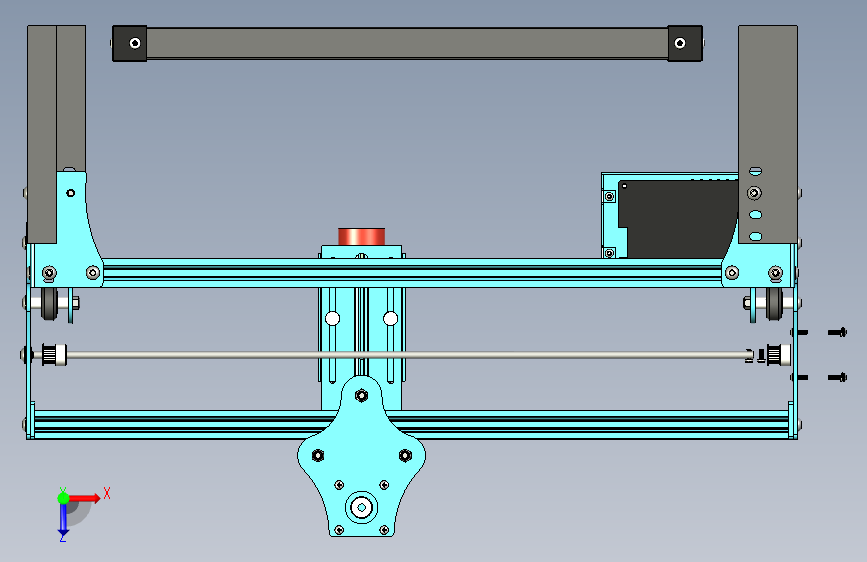Click the small hole in left cyan bracket

[x=71, y=193]
